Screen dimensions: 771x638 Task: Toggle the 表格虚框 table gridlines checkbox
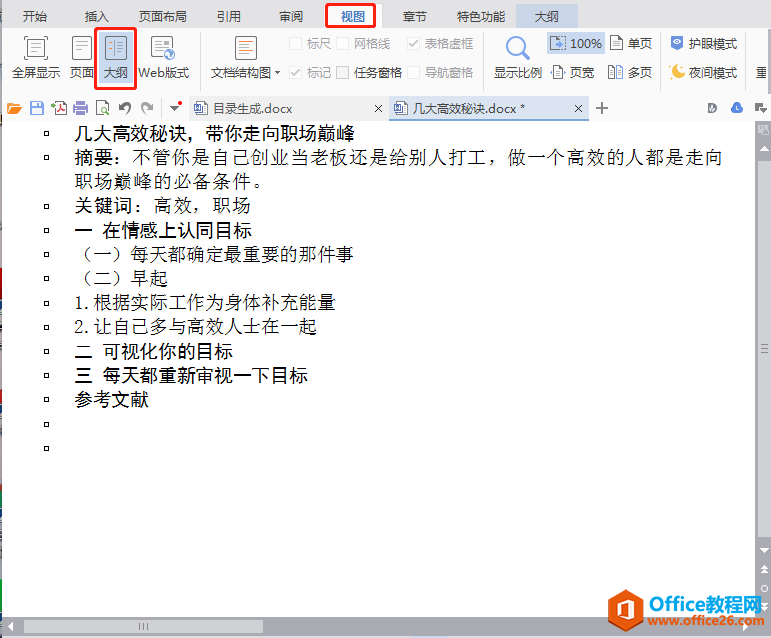coord(414,44)
